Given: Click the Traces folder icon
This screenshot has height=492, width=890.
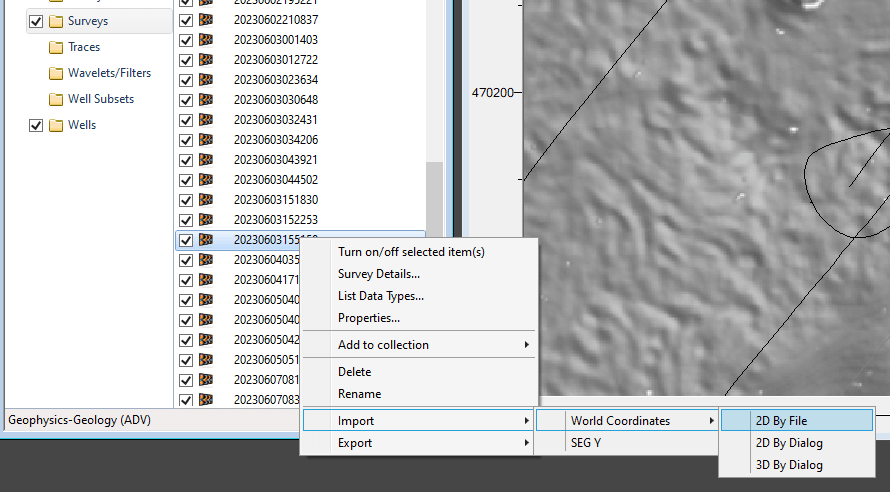Looking at the screenshot, I should (56, 47).
